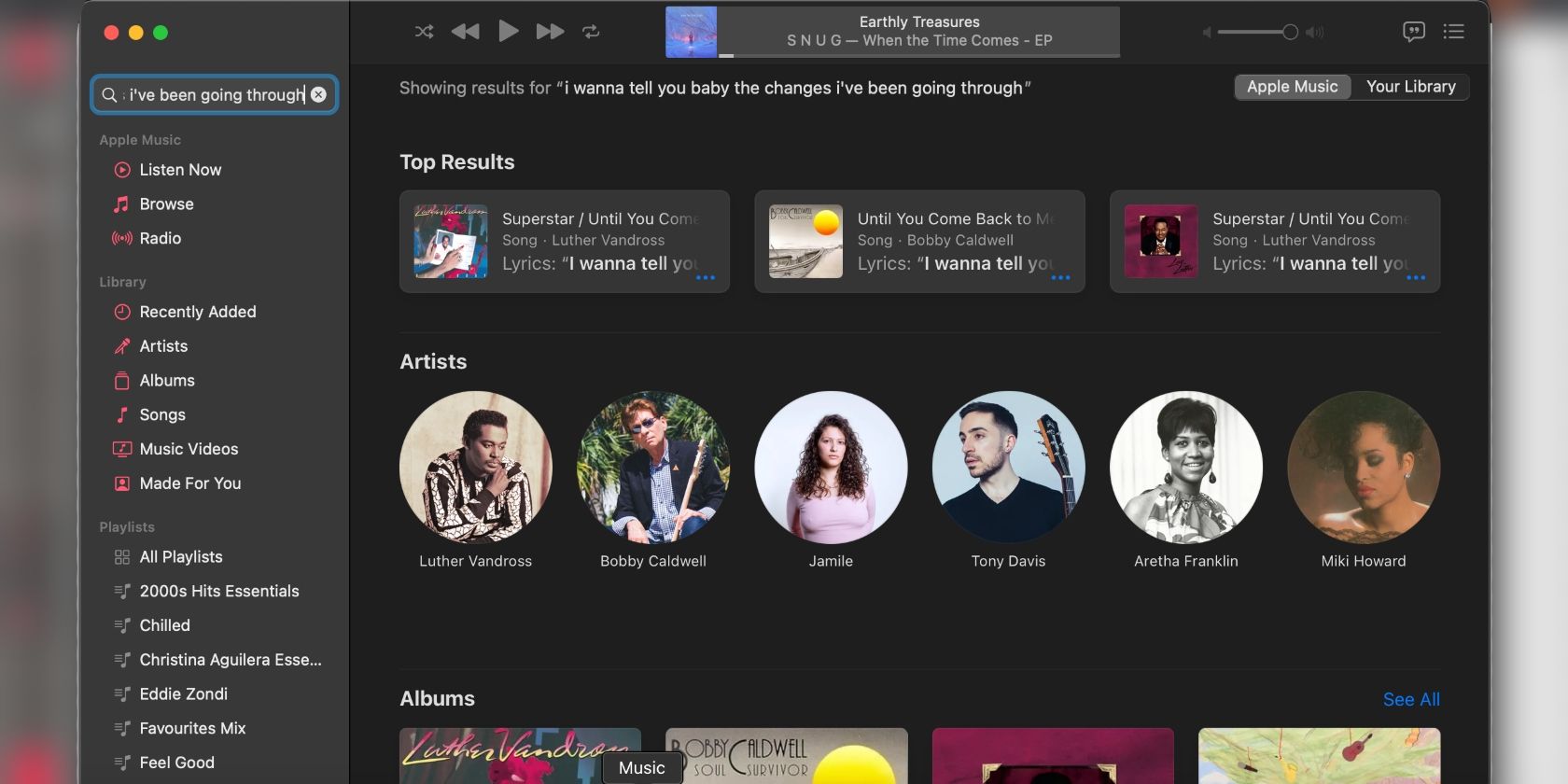Click the Bobby Caldwell artist name label

653,561
